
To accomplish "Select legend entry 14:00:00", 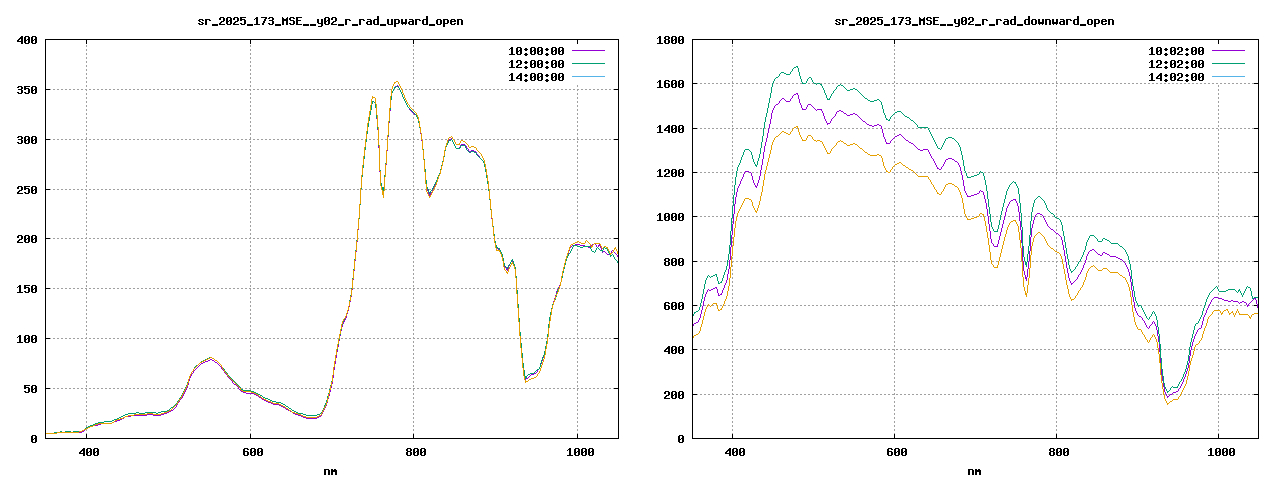I will coord(534,77).
